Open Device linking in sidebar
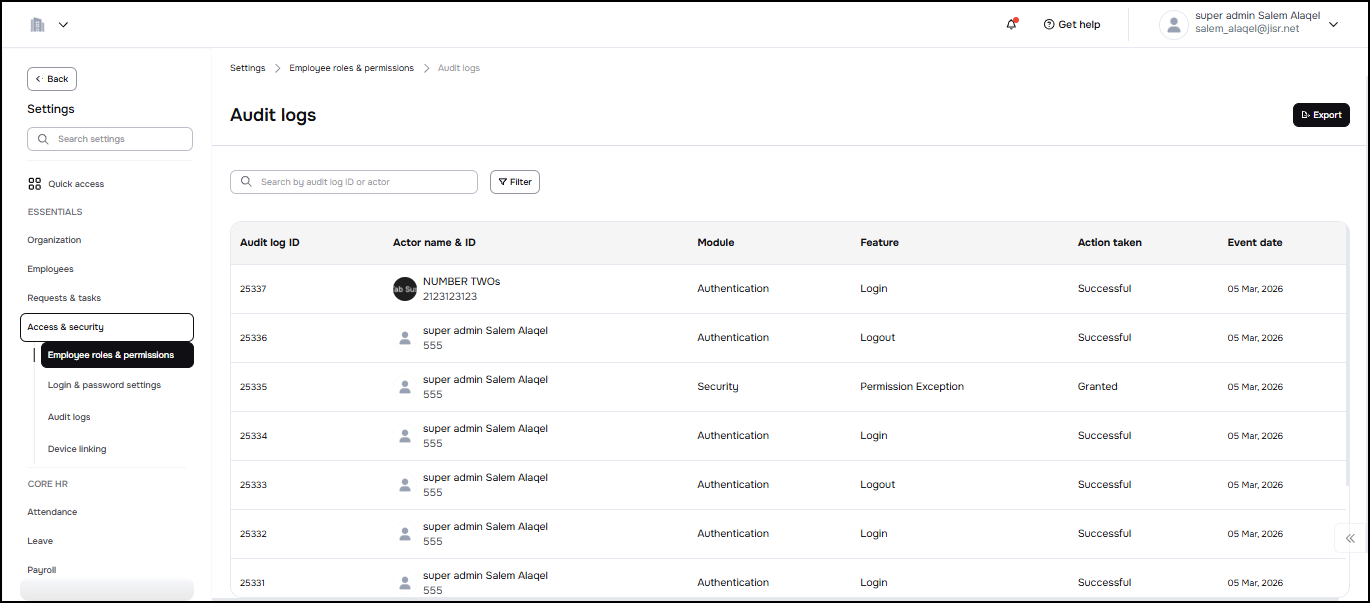Viewport: 1370px width, 603px height. point(77,449)
